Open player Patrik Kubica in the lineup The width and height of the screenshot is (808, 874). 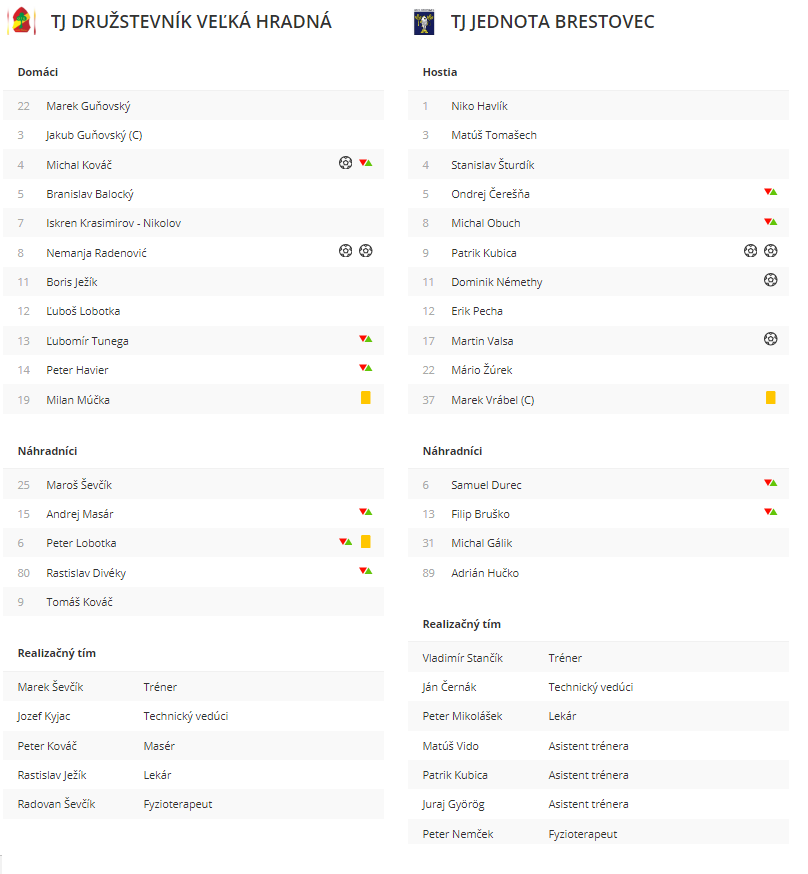484,253
